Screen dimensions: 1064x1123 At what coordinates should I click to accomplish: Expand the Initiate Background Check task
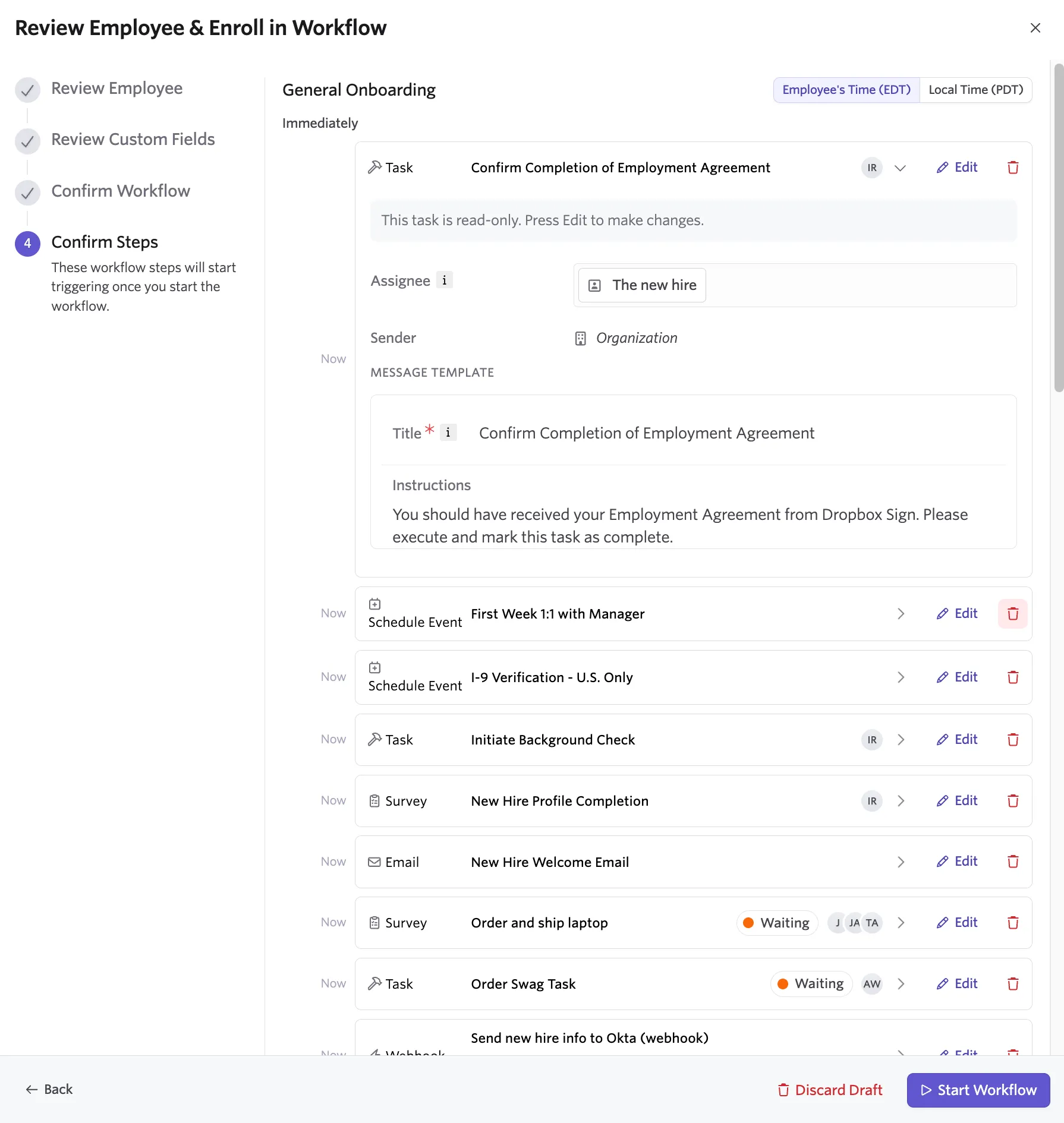[901, 740]
